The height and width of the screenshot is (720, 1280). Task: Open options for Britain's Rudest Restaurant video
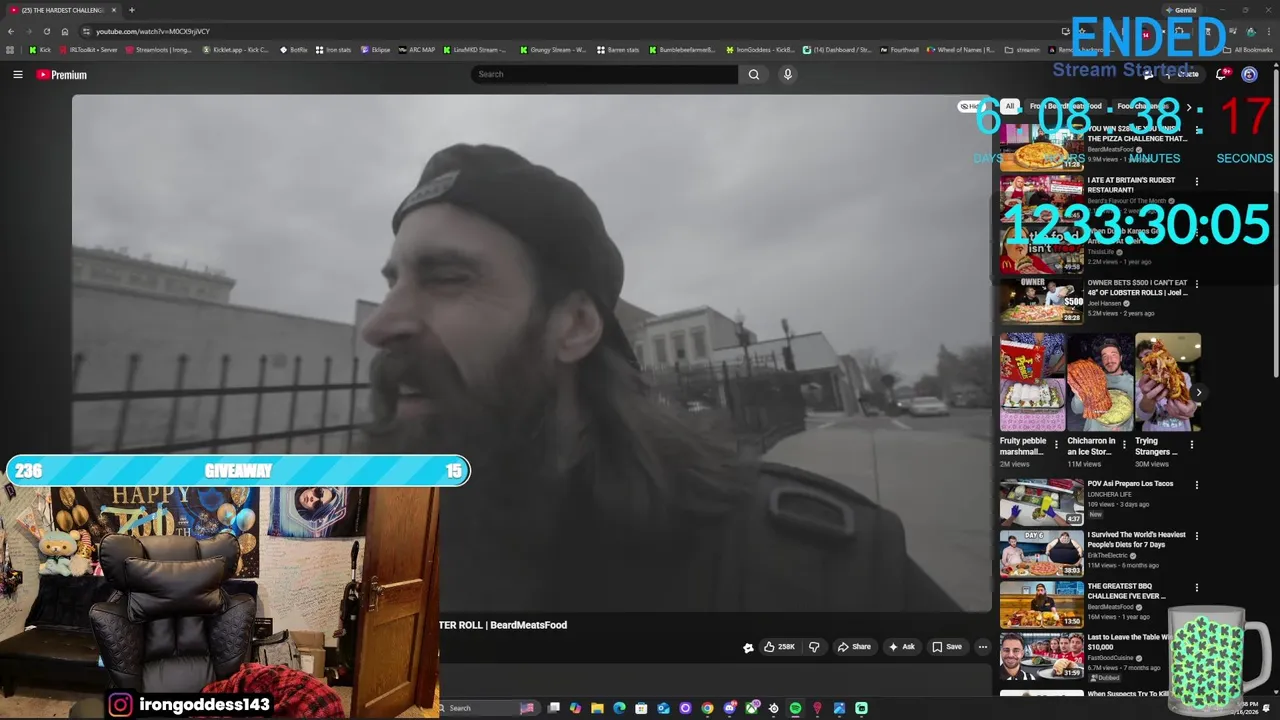coord(1197,182)
